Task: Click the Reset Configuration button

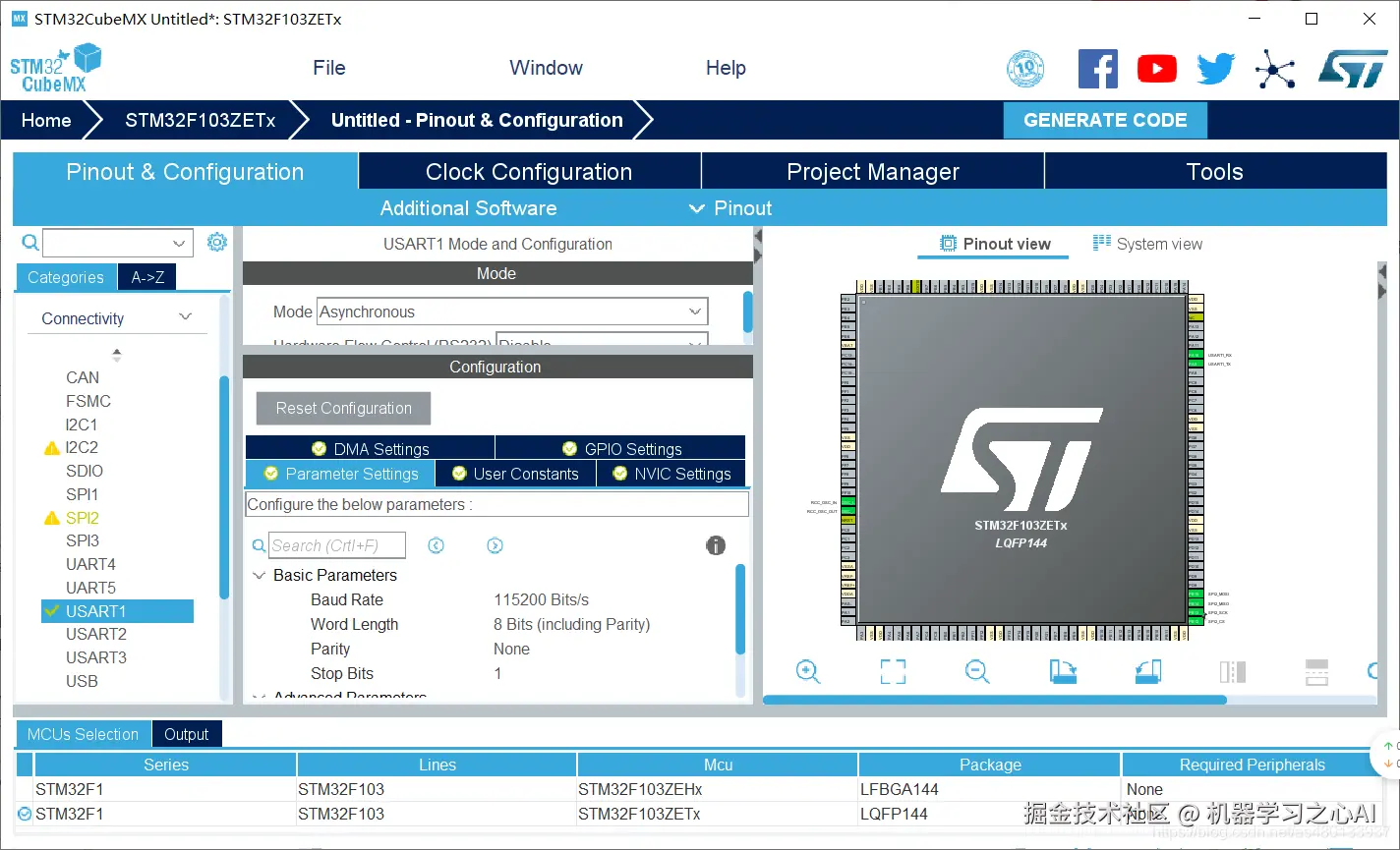Action: click(344, 408)
